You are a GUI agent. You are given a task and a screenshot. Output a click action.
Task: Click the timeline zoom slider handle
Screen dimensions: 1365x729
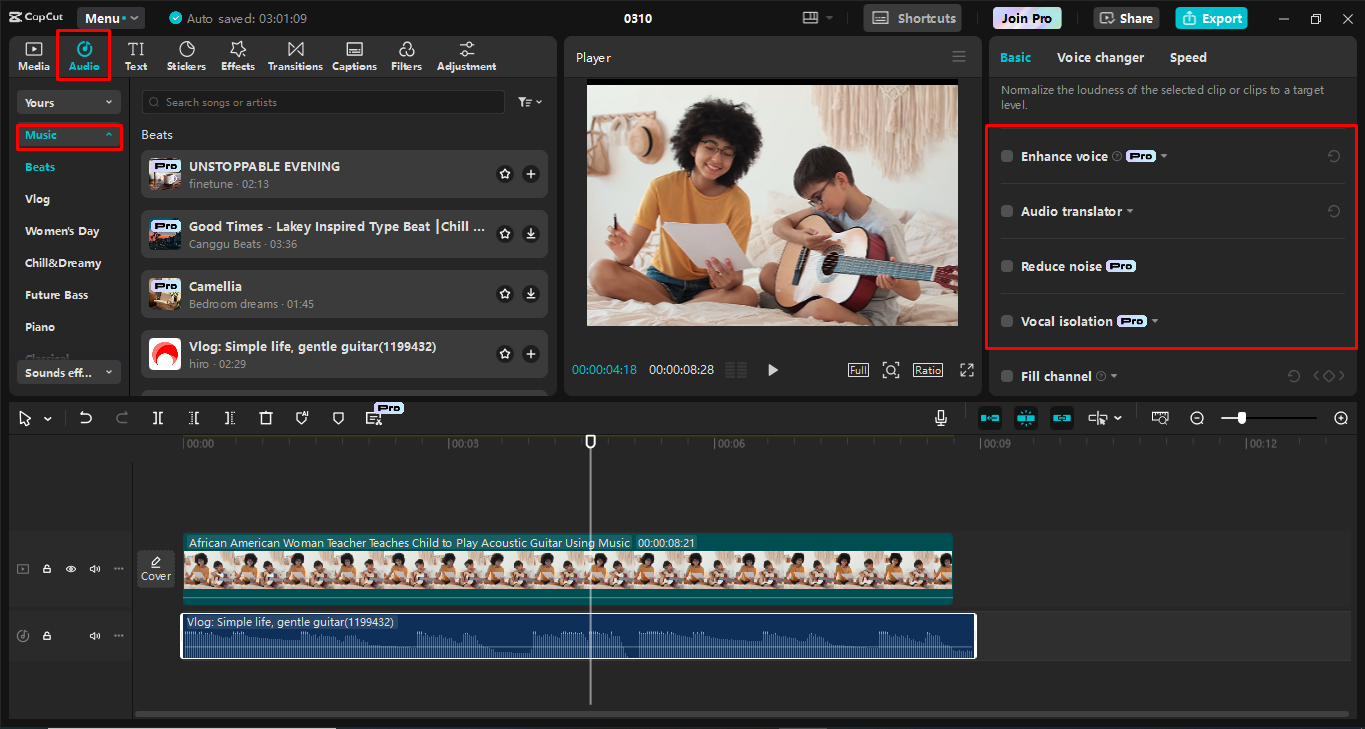(1242, 418)
